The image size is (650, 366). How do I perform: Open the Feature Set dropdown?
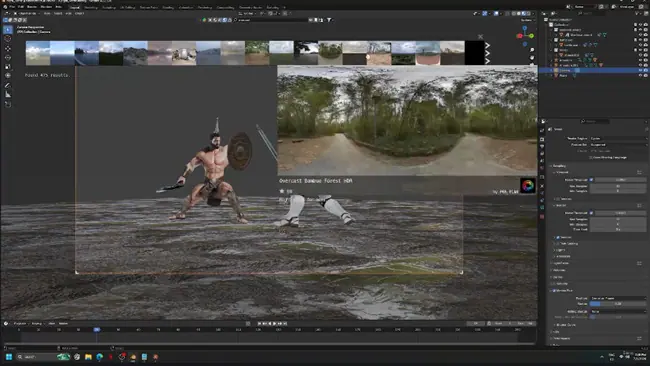pyautogui.click(x=618, y=145)
